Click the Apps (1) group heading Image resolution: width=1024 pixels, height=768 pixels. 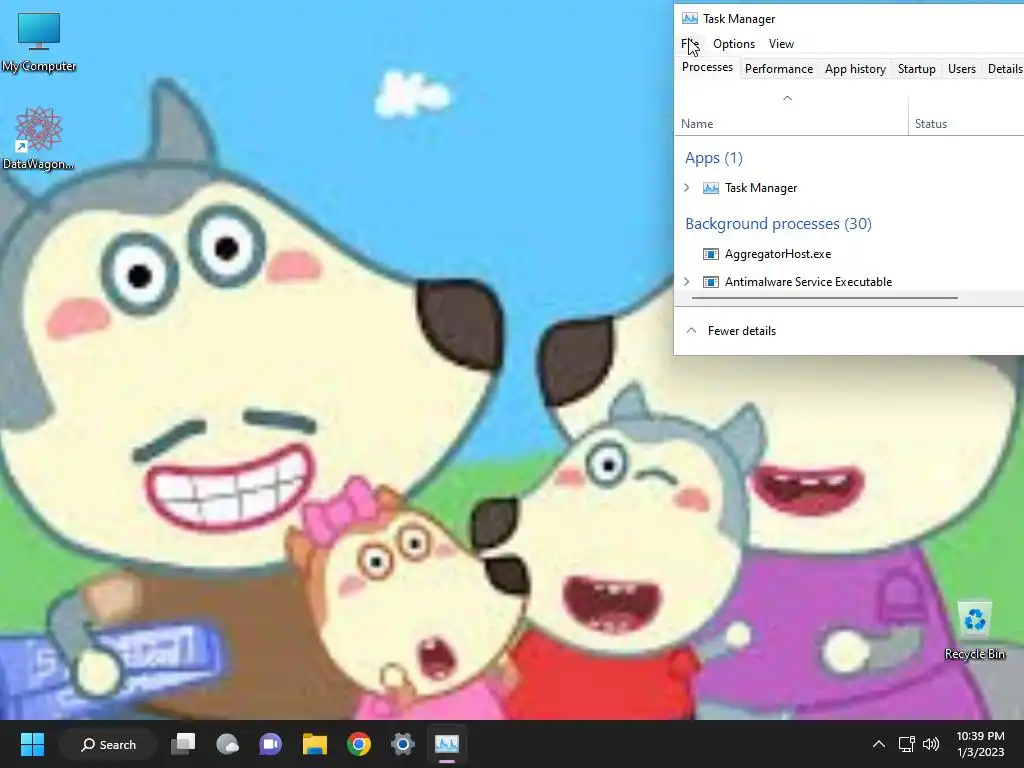tap(714, 158)
